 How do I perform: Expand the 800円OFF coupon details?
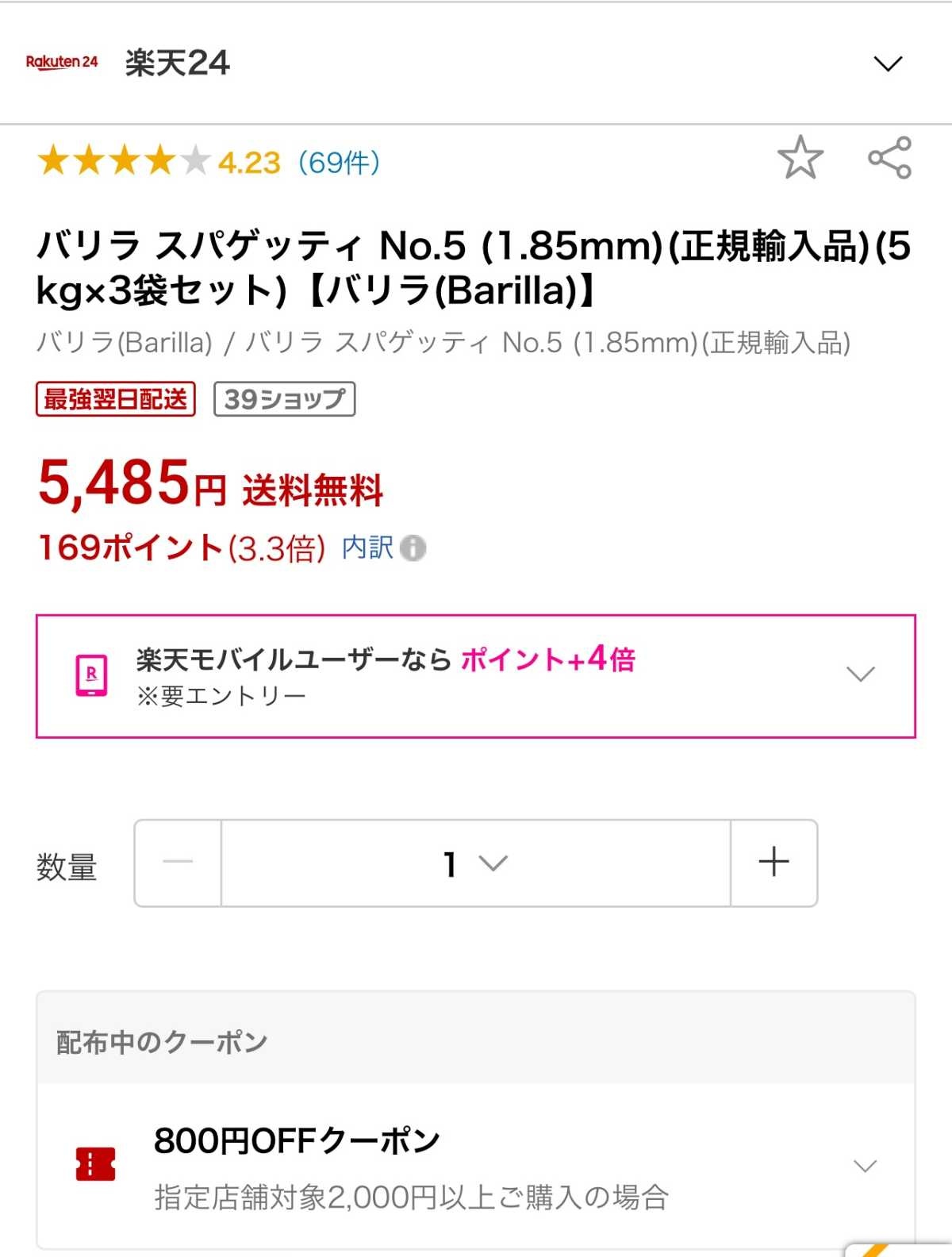pos(864,1166)
